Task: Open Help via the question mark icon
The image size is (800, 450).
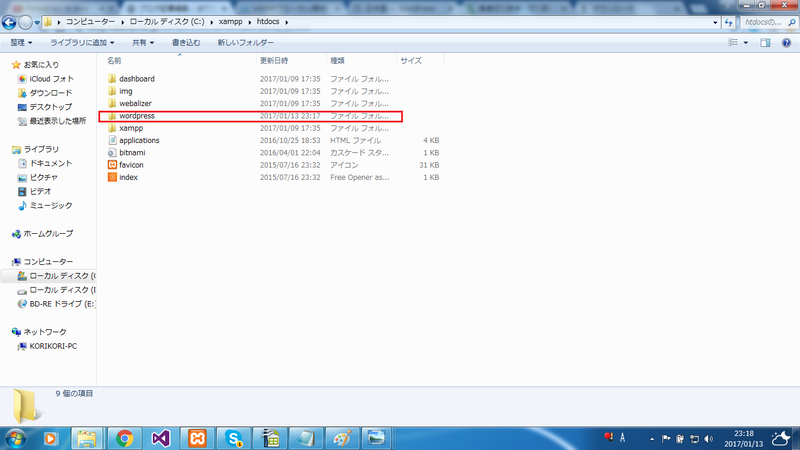Action: [x=786, y=43]
